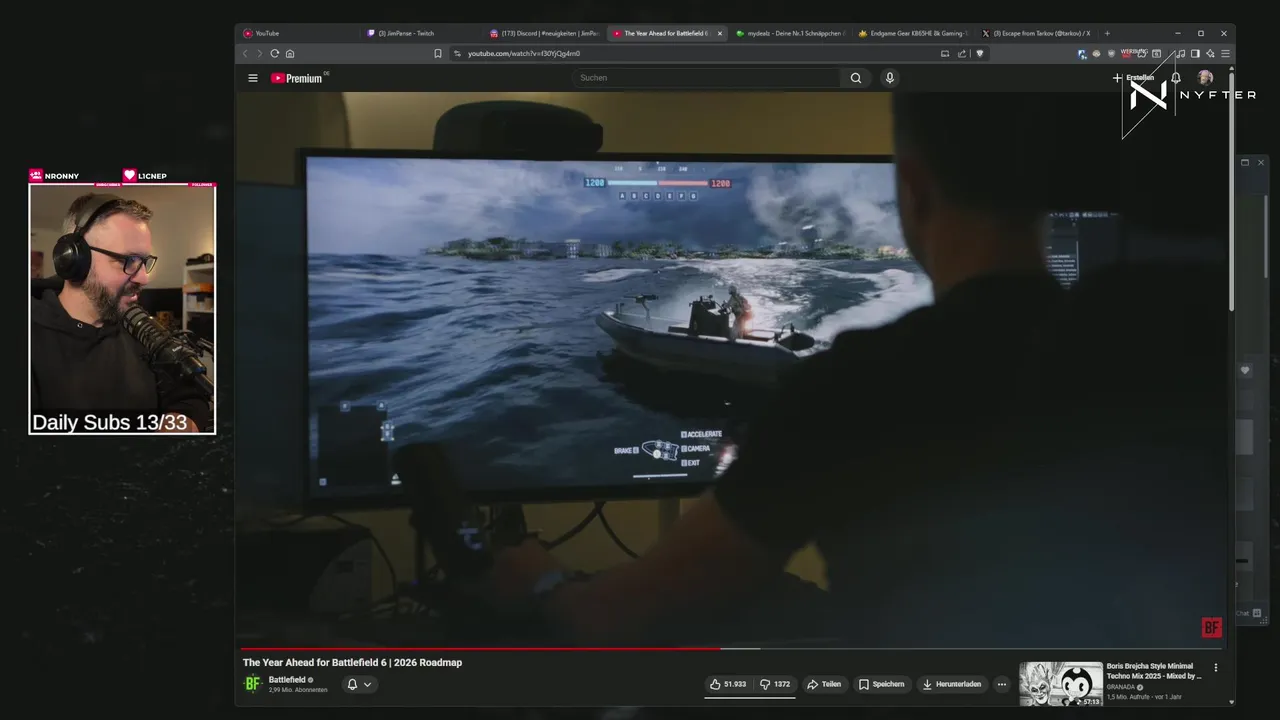Click the Speichern save button
Screen dimensions: 1280x720
881,685
